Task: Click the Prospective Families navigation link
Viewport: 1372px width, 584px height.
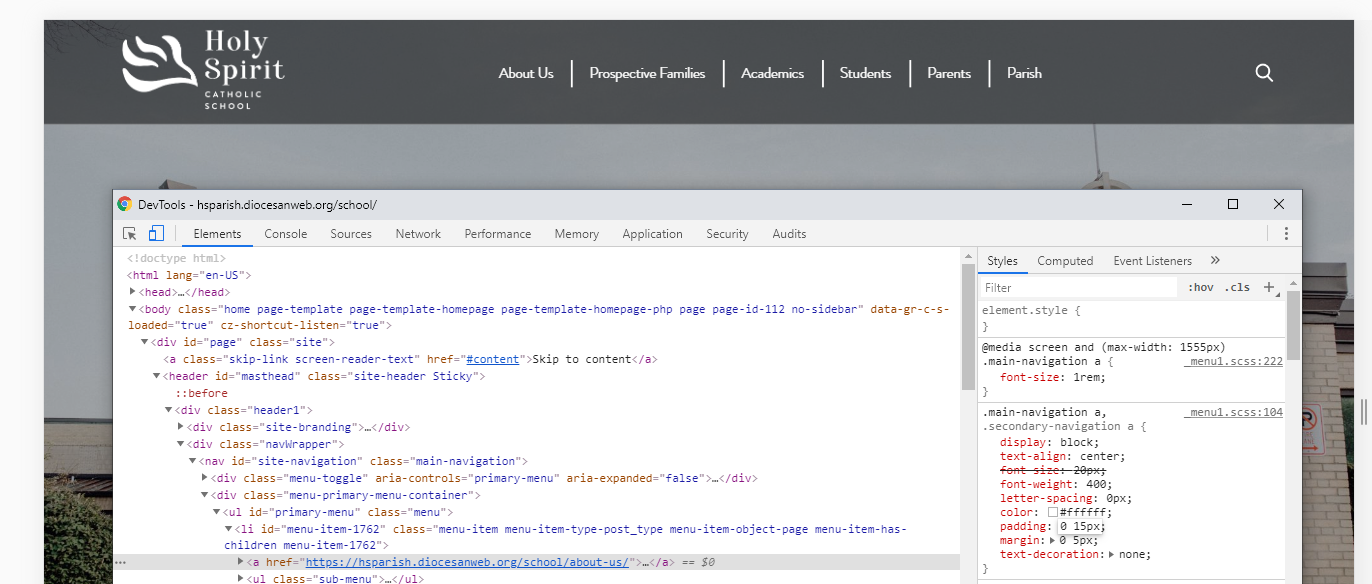Action: tap(647, 73)
